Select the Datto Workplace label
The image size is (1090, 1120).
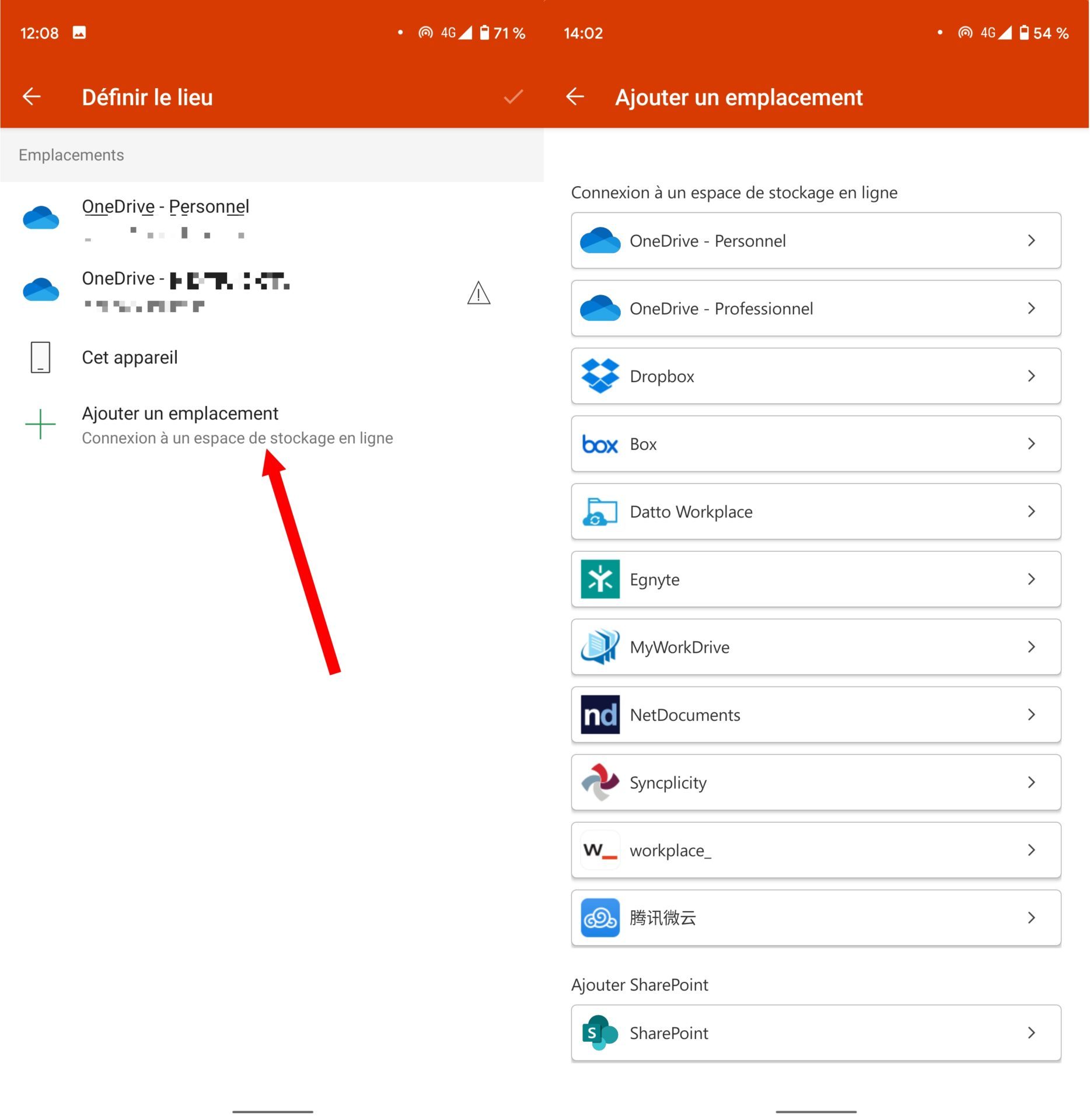tap(691, 512)
